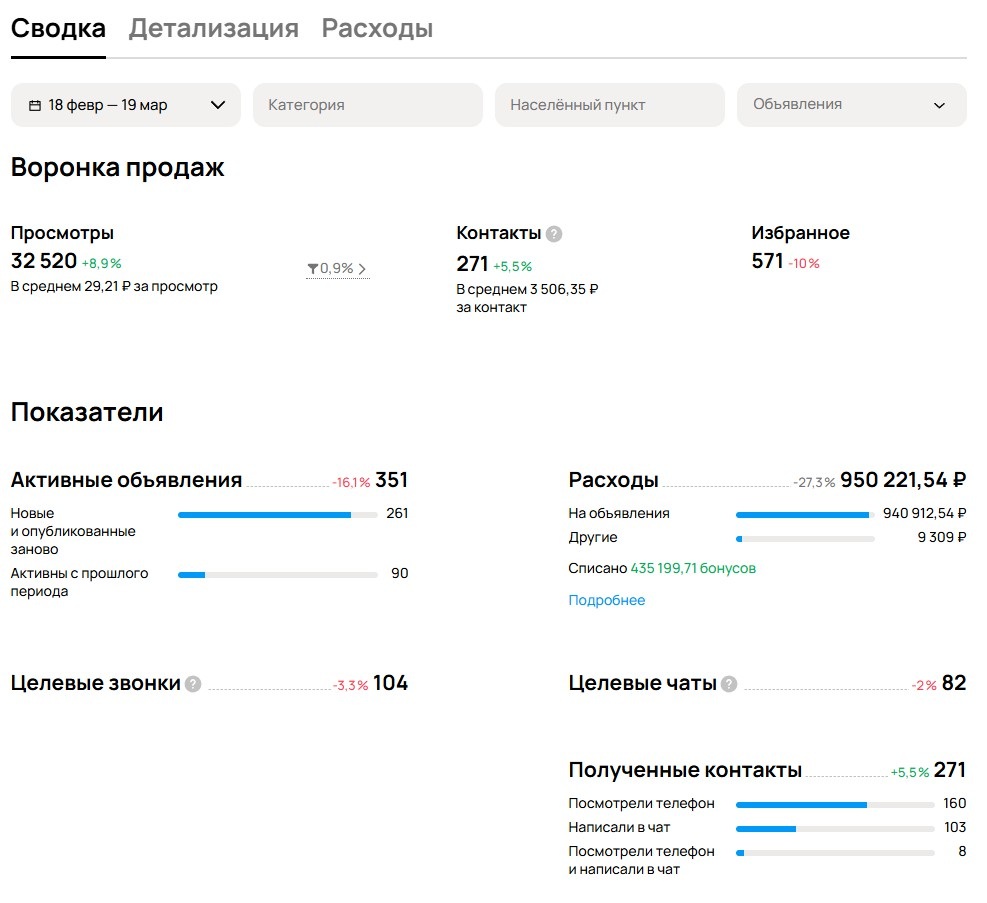Click the Показатели heading
The image size is (987, 903).
pyautogui.click(x=87, y=412)
